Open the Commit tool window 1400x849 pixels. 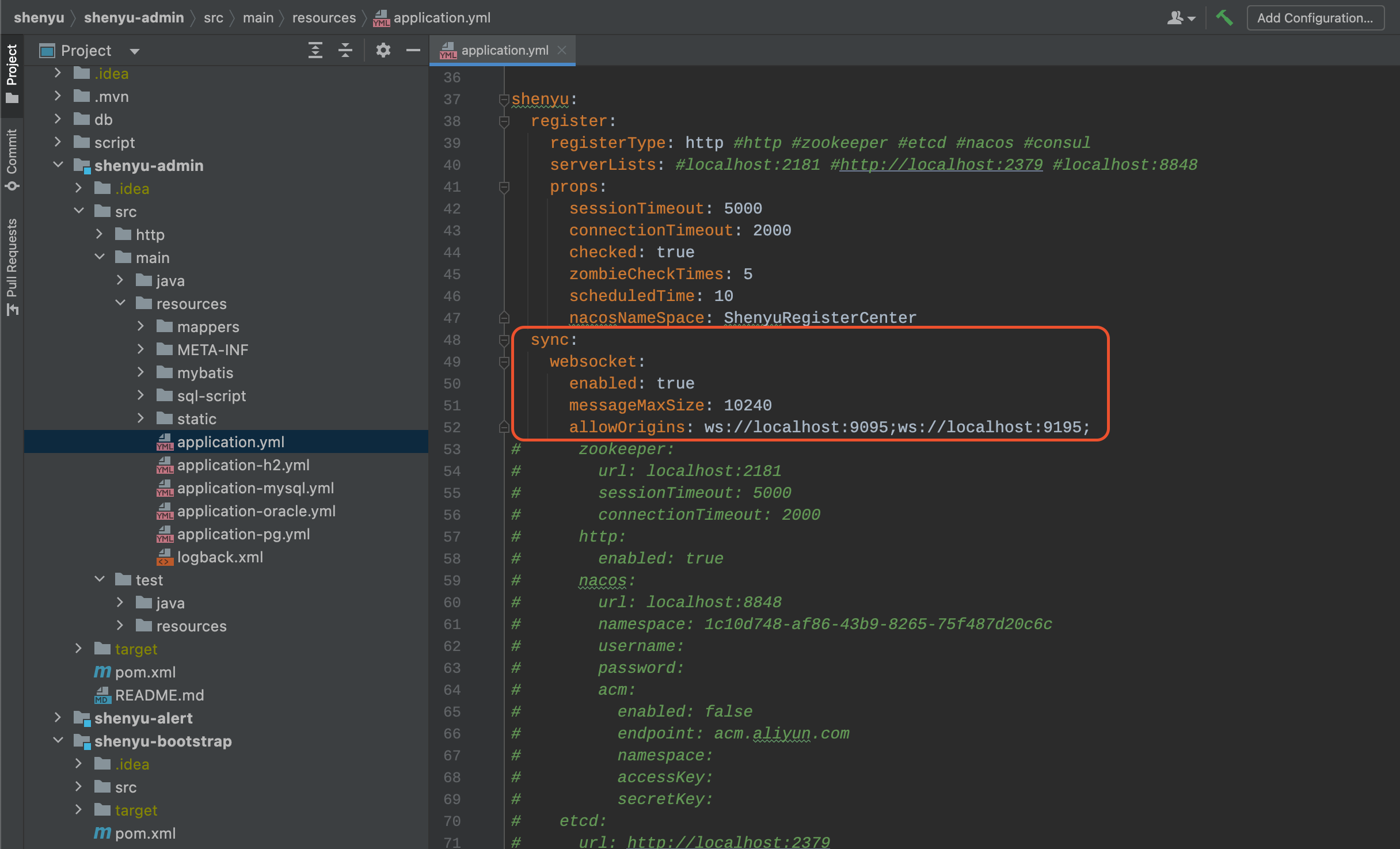tap(12, 159)
